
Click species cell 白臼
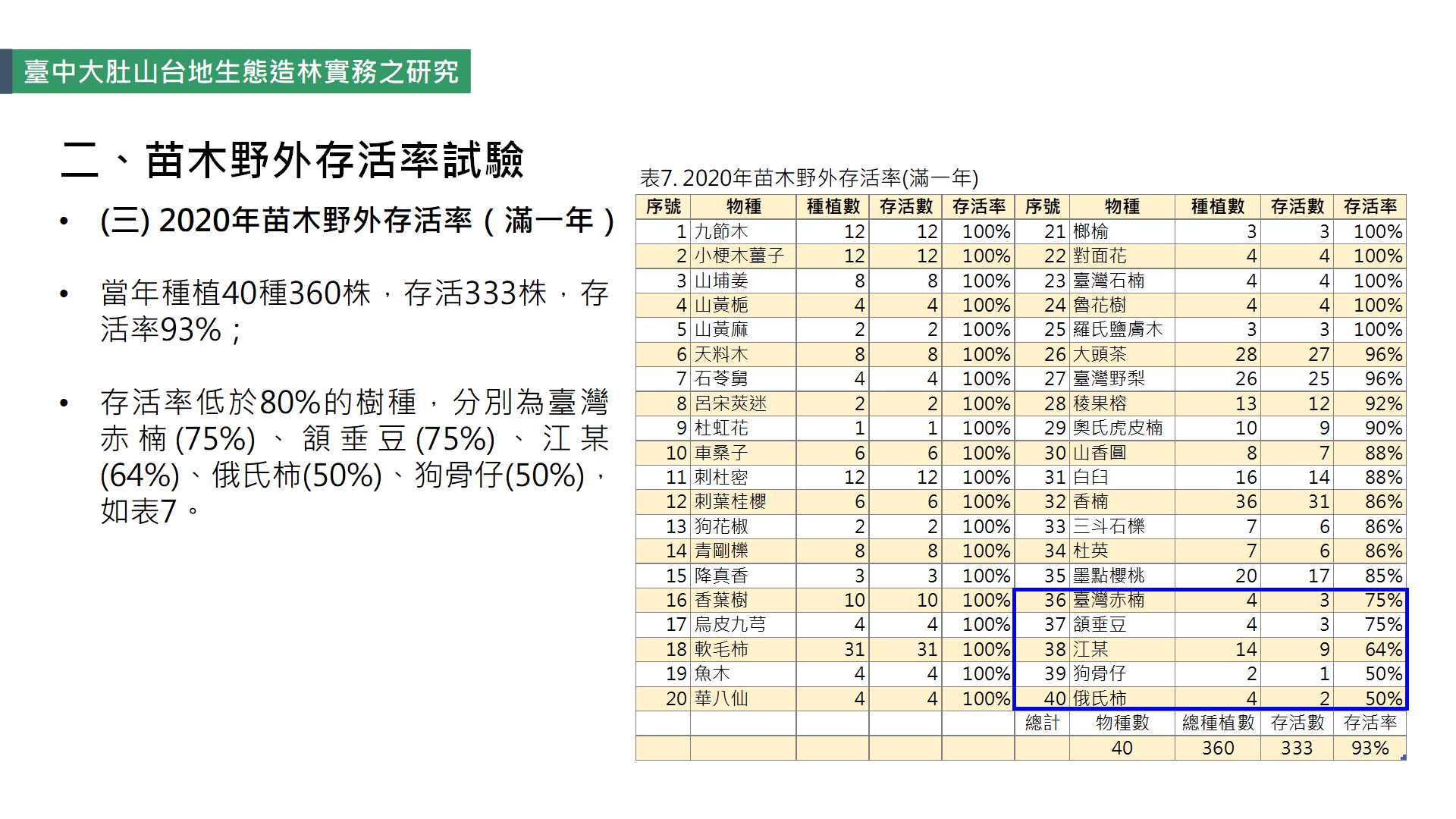1122,477
